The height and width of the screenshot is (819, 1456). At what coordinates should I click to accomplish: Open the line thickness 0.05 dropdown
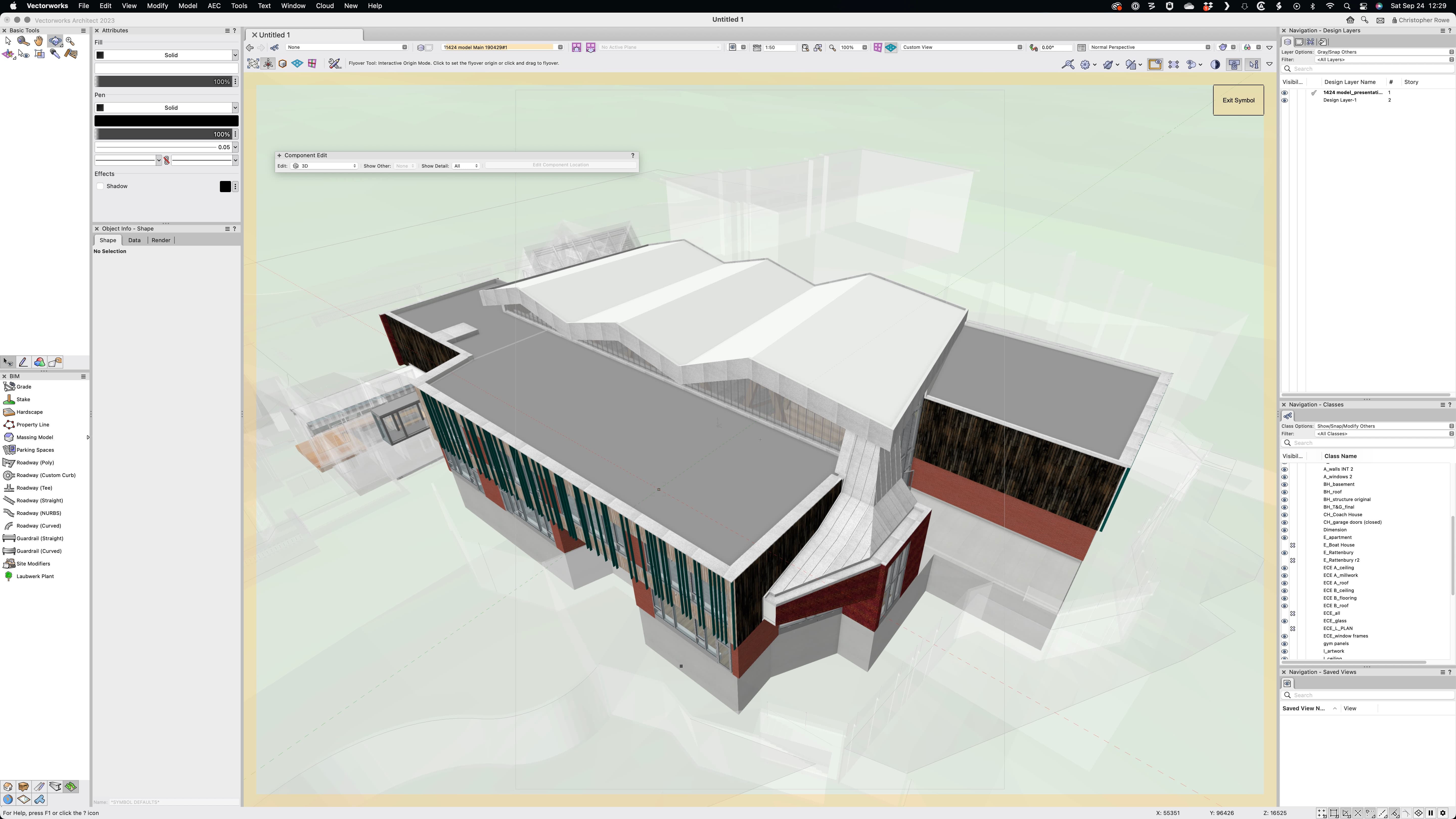point(235,147)
